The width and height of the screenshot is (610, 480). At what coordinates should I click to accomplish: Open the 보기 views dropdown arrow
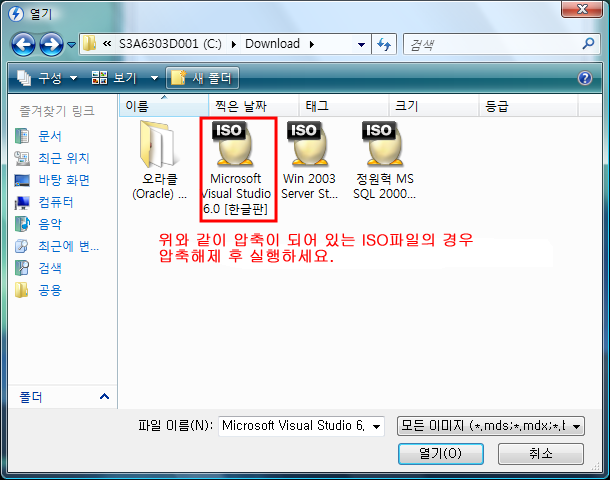coord(154,78)
